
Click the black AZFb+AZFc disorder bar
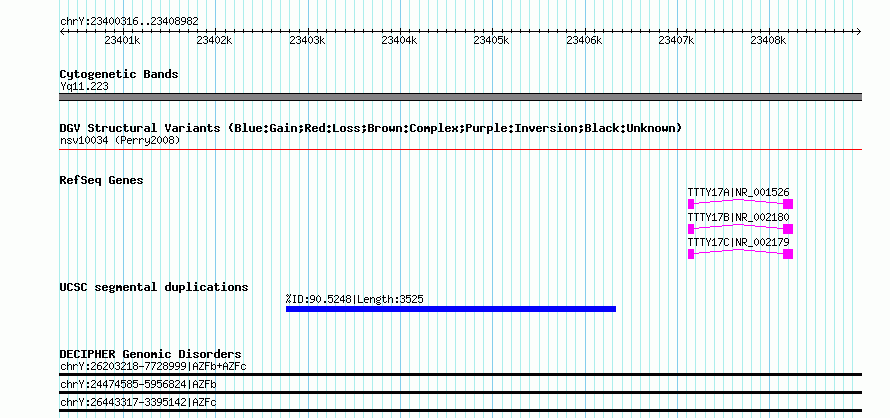460,374
